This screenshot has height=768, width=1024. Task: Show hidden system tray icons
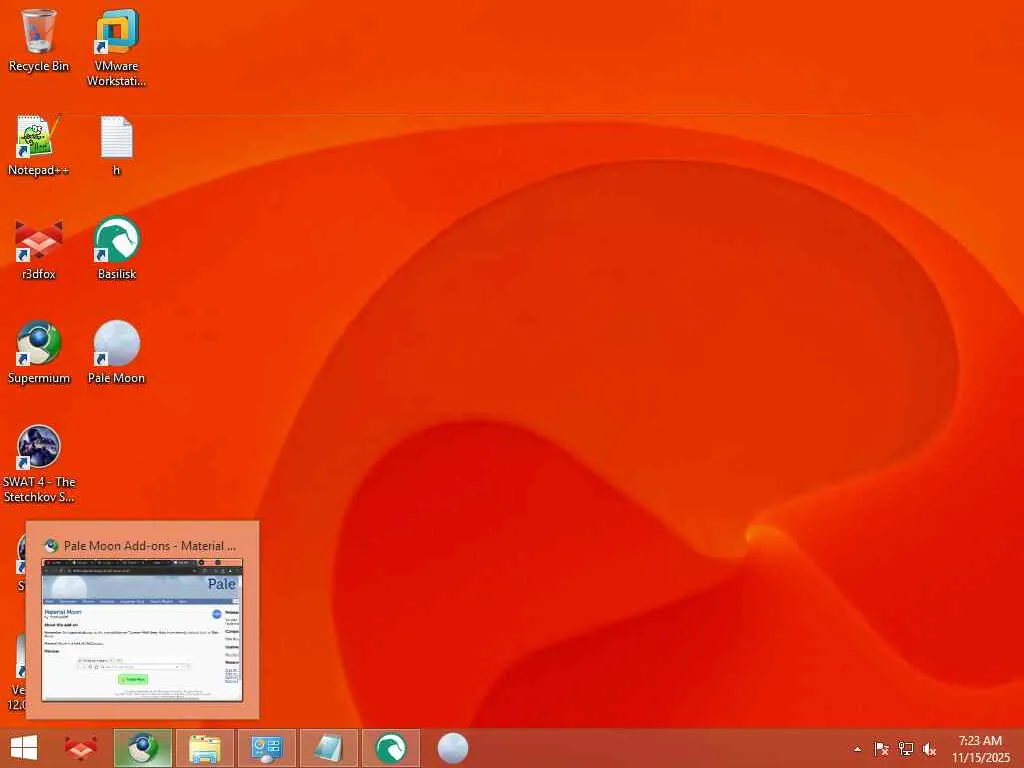click(x=857, y=749)
